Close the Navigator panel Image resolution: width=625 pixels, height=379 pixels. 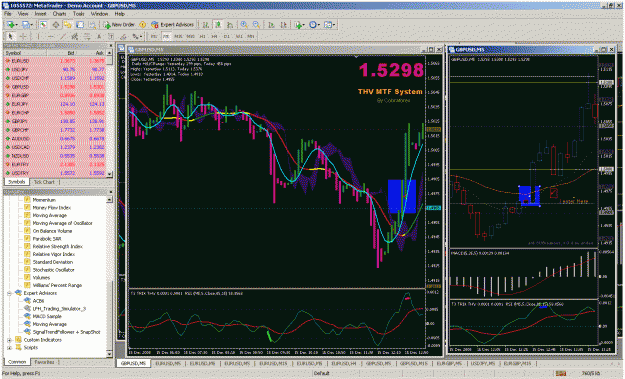tap(110, 192)
